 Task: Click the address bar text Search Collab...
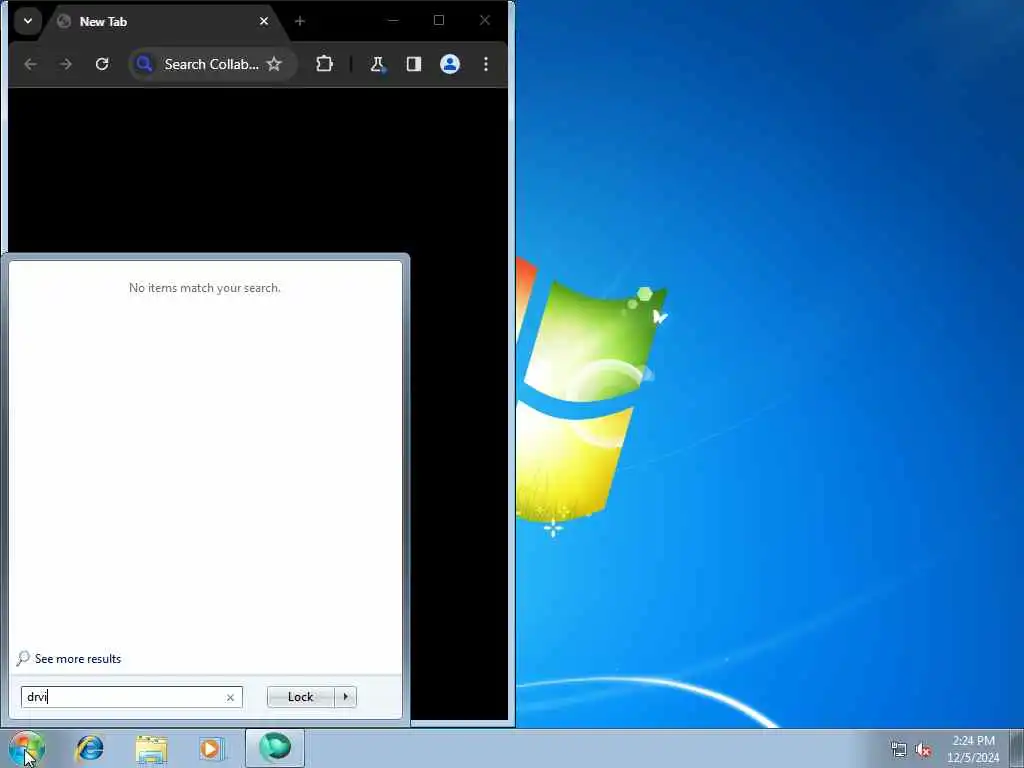point(211,64)
